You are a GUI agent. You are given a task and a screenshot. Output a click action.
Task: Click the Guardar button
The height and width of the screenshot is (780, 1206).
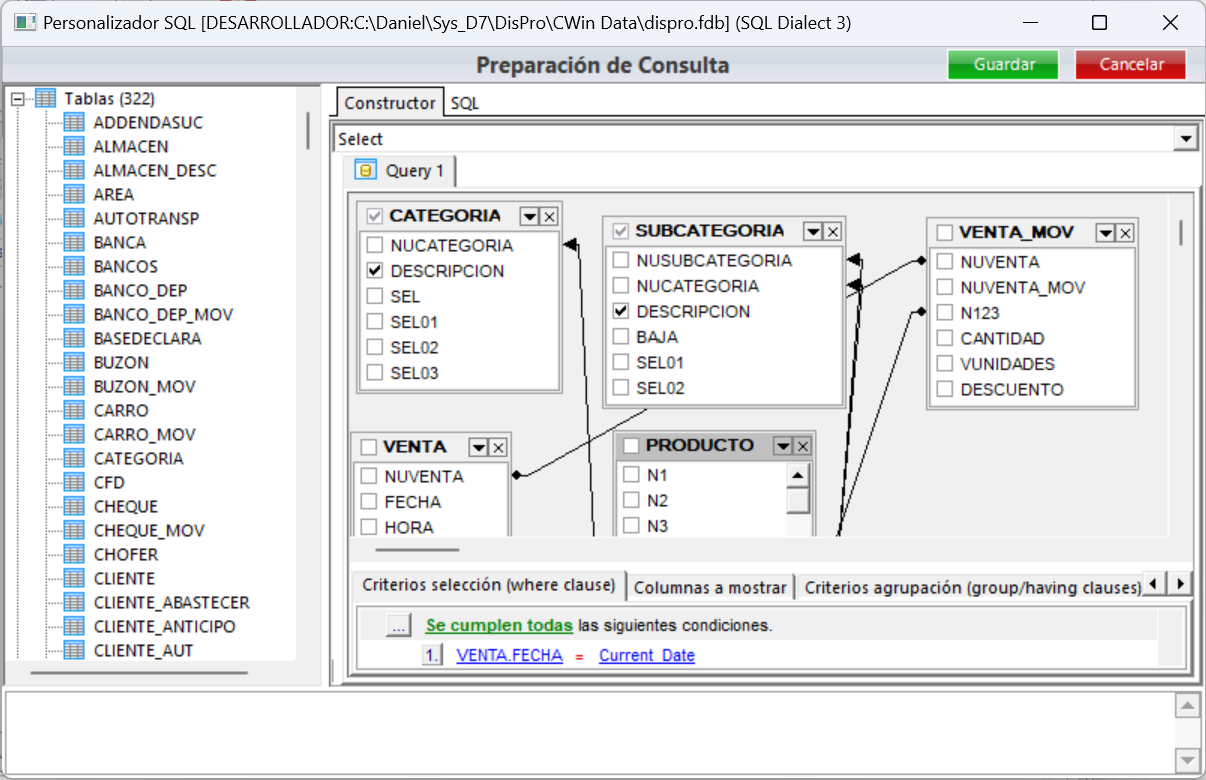point(1002,63)
